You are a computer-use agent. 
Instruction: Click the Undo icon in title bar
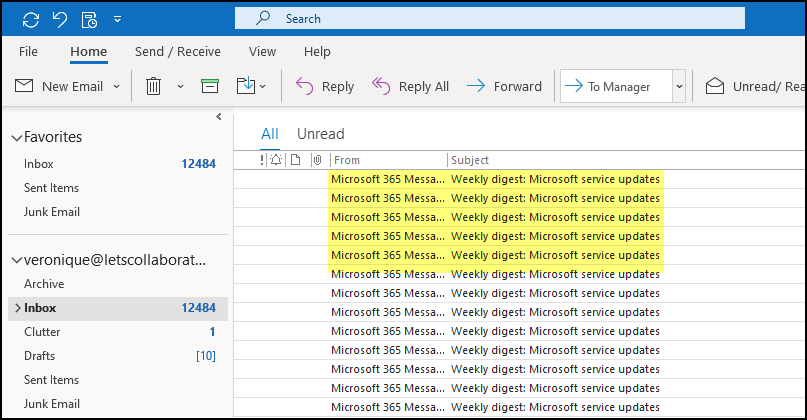coord(60,19)
